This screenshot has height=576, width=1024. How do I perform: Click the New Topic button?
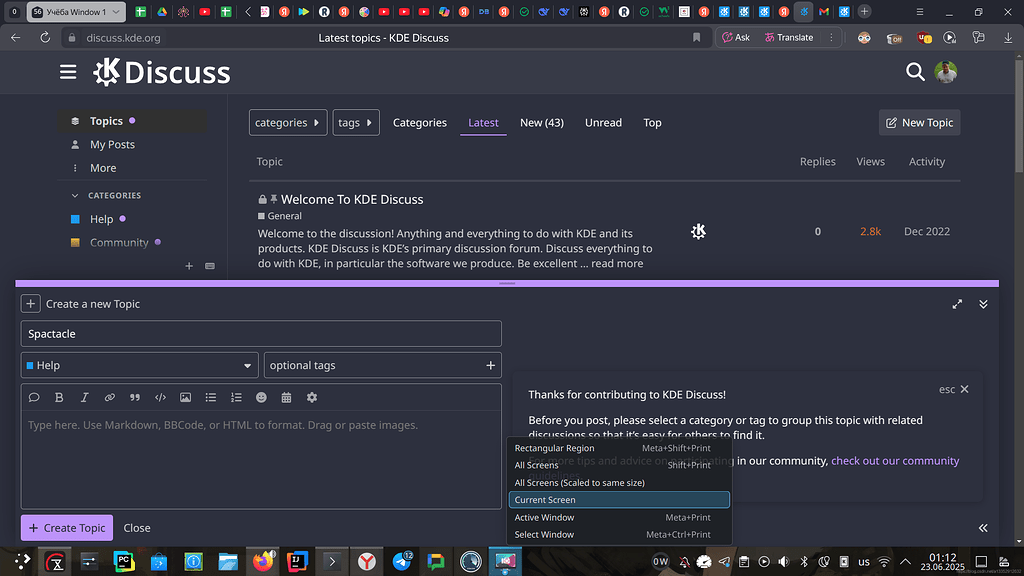[x=918, y=122]
